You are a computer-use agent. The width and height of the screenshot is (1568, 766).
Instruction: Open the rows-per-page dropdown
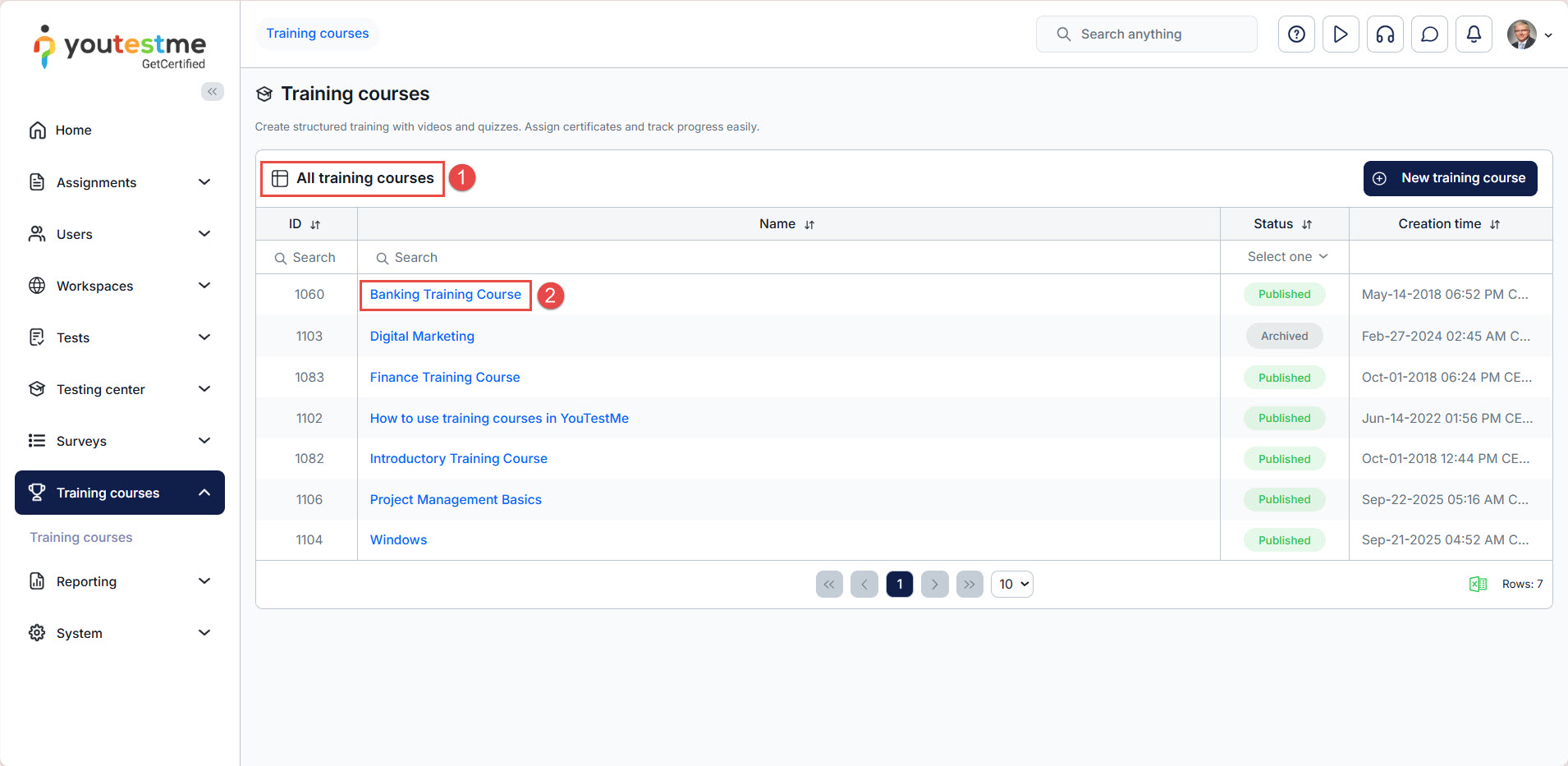[1012, 584]
